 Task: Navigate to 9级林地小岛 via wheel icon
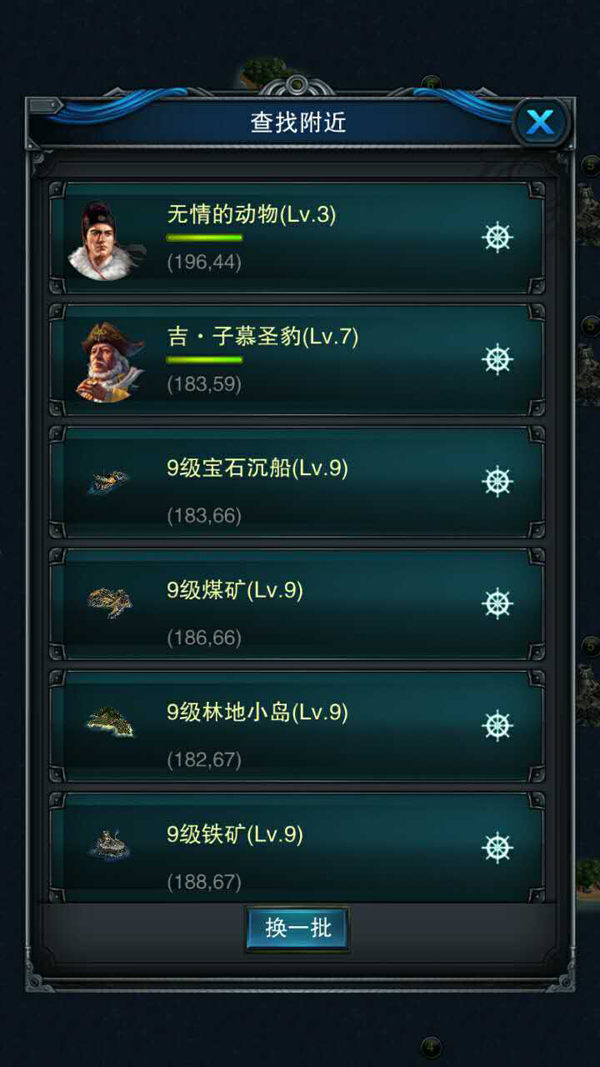tap(497, 725)
